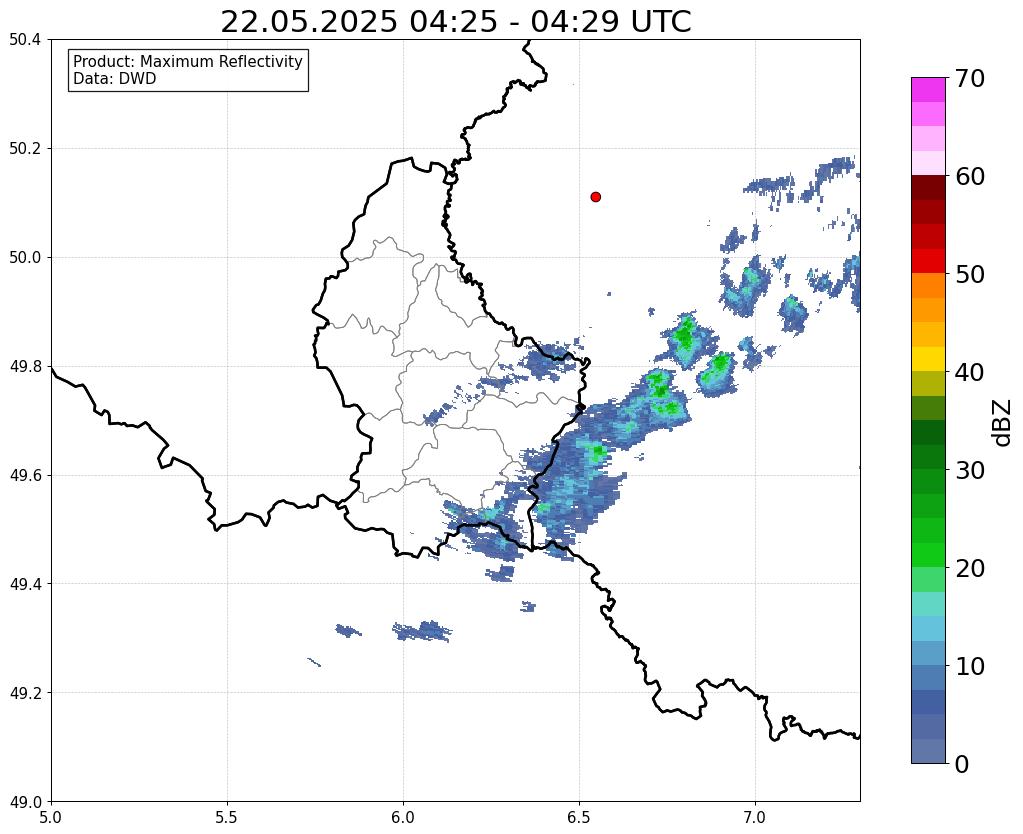Click the 7.0 longitude axis label

click(755, 817)
